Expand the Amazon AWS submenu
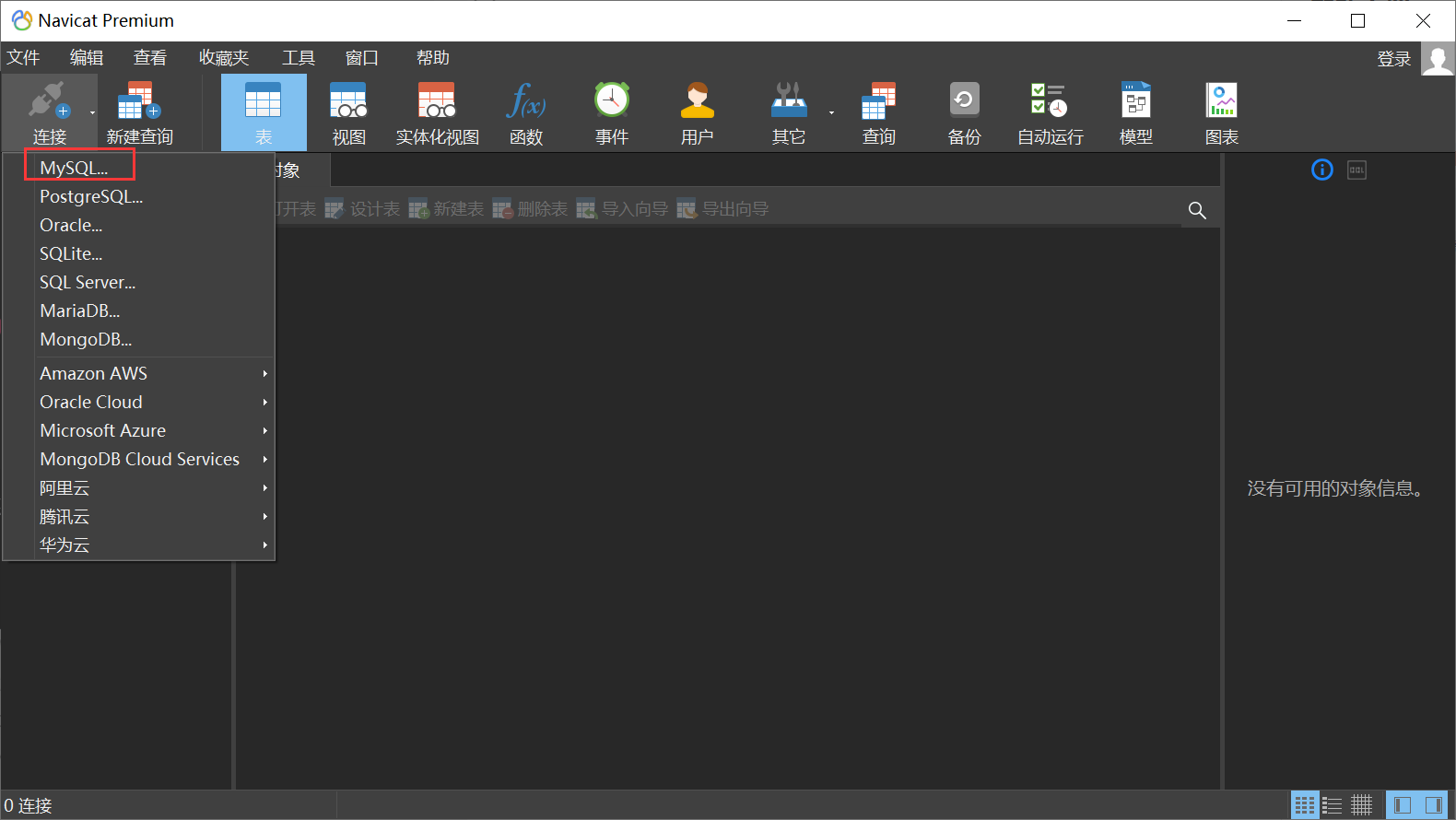The height and width of the screenshot is (820, 1456). (x=139, y=373)
